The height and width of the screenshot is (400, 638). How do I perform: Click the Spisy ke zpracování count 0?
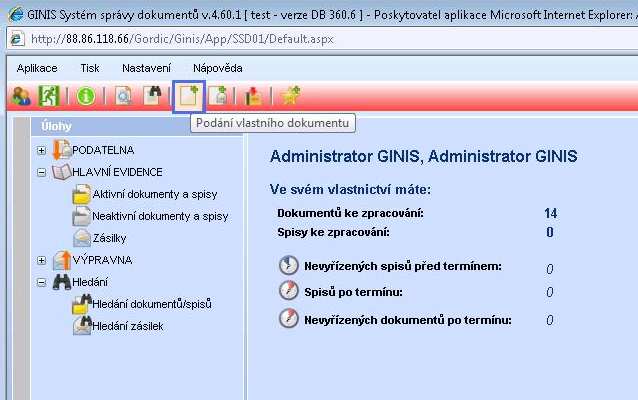coord(550,232)
